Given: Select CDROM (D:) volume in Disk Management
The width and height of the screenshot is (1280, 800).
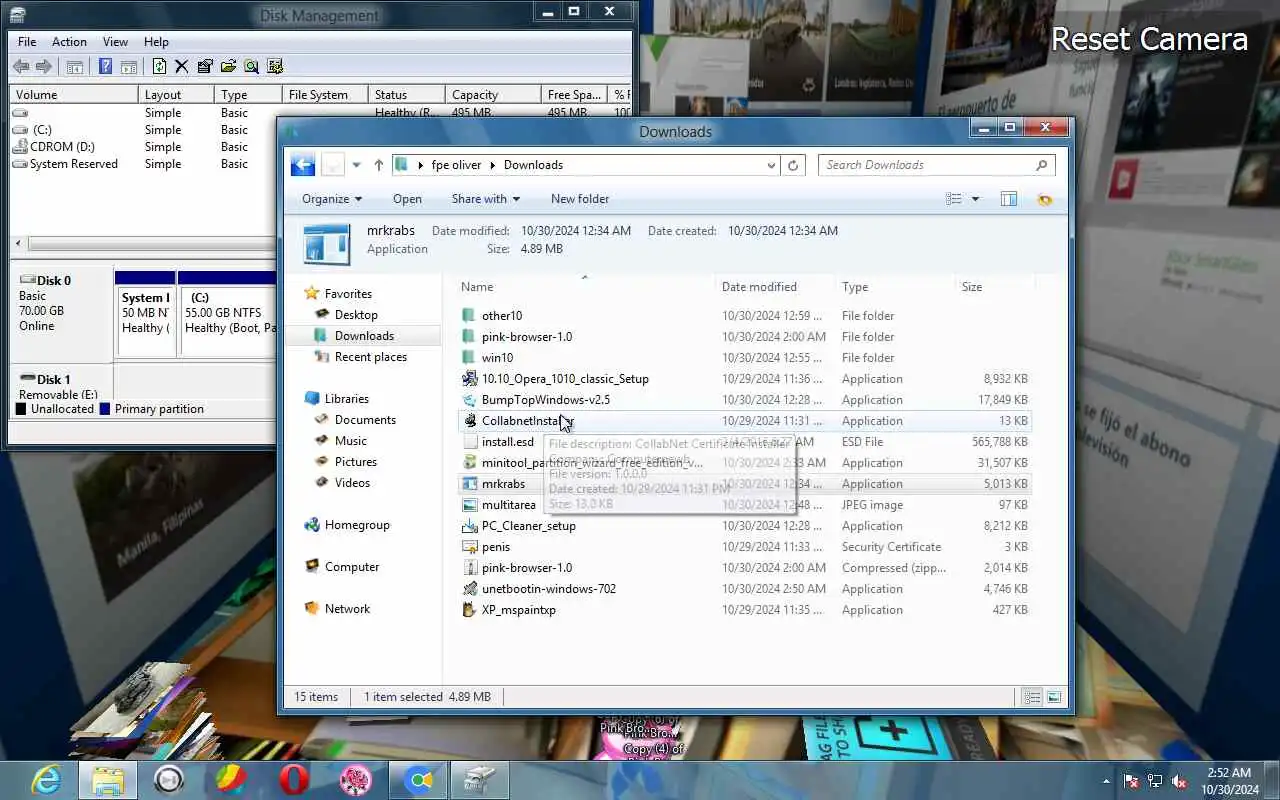Looking at the screenshot, I should (62, 147).
